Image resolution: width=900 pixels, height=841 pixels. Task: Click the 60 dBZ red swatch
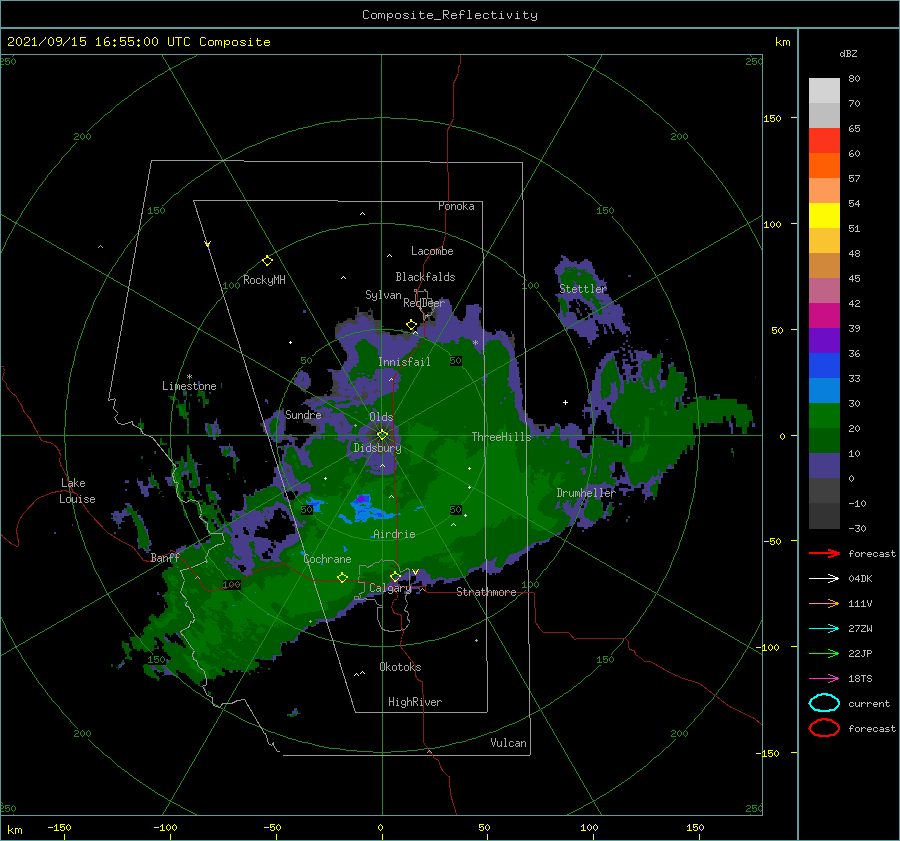(824, 141)
